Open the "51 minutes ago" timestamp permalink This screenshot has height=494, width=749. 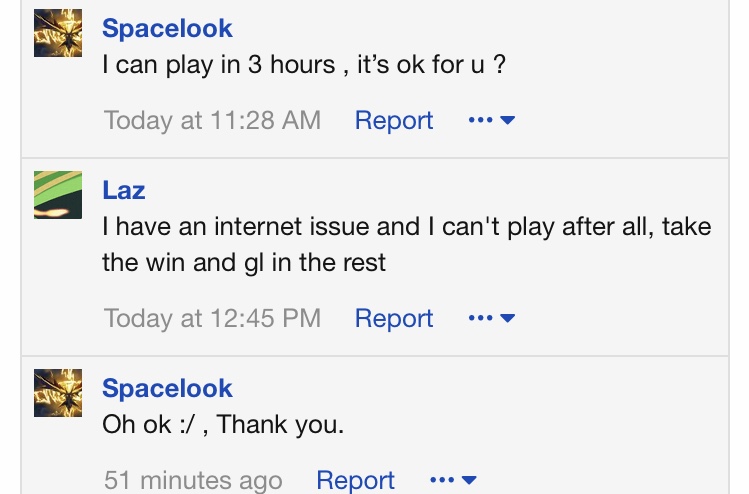[193, 480]
